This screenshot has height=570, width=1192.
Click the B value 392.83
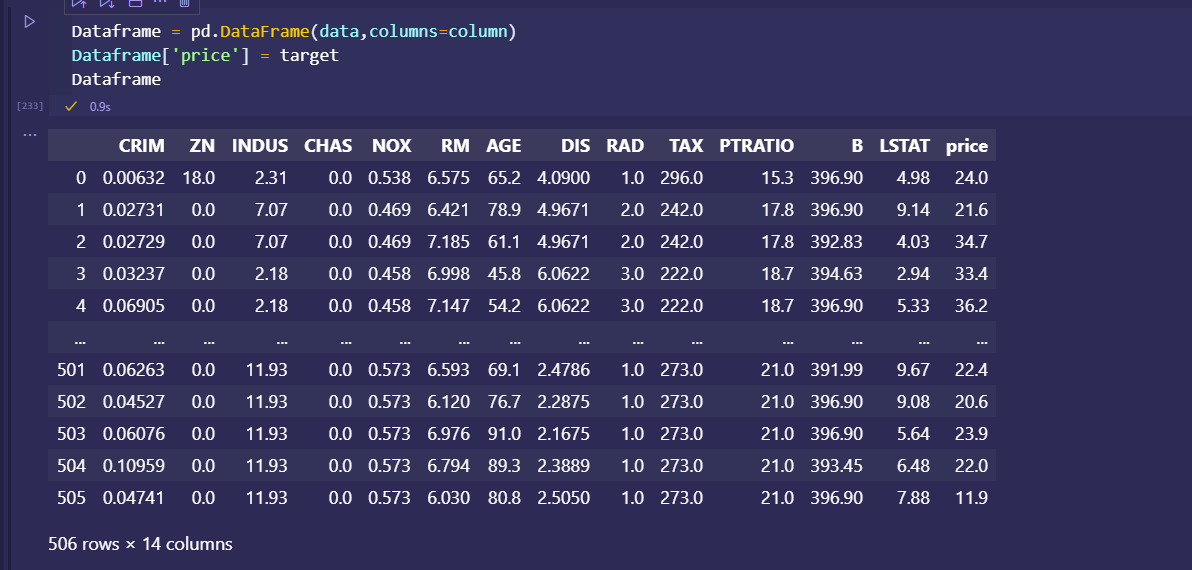(837, 242)
